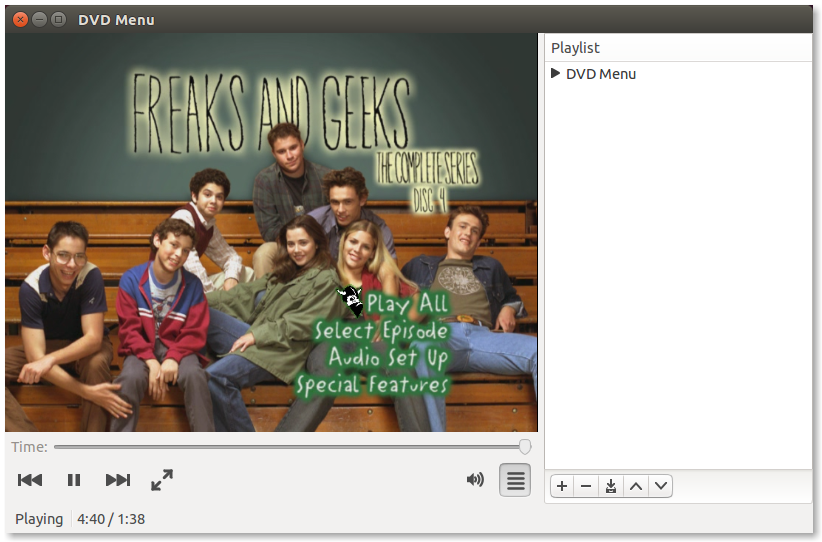Screen dimensions: 822x542
Task: Click the 4:40 / 1:38 time readout
Action: [x=111, y=519]
